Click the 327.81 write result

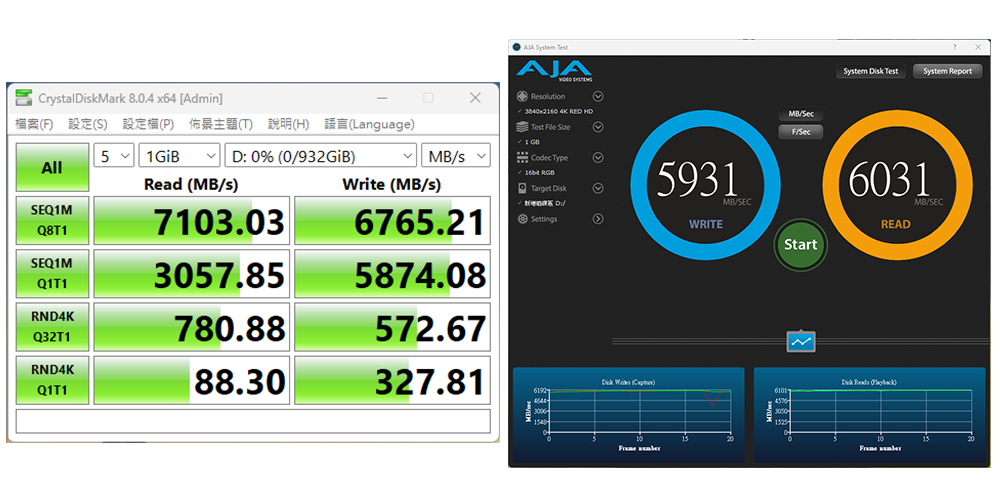coord(392,380)
